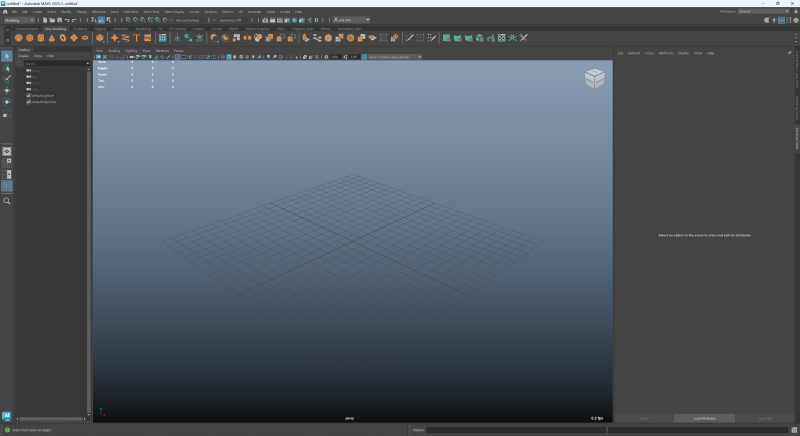The width and height of the screenshot is (800, 436).
Task: Activate the Move tool in toolbox
Action: coord(7,90)
